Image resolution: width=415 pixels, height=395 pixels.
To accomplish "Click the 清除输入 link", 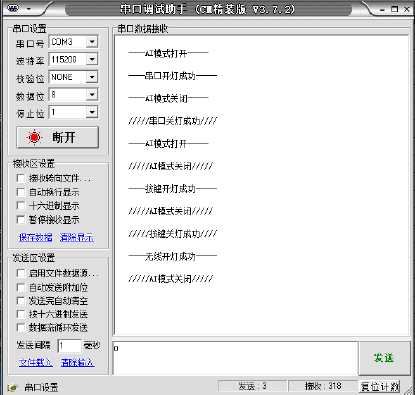I will [x=78, y=362].
